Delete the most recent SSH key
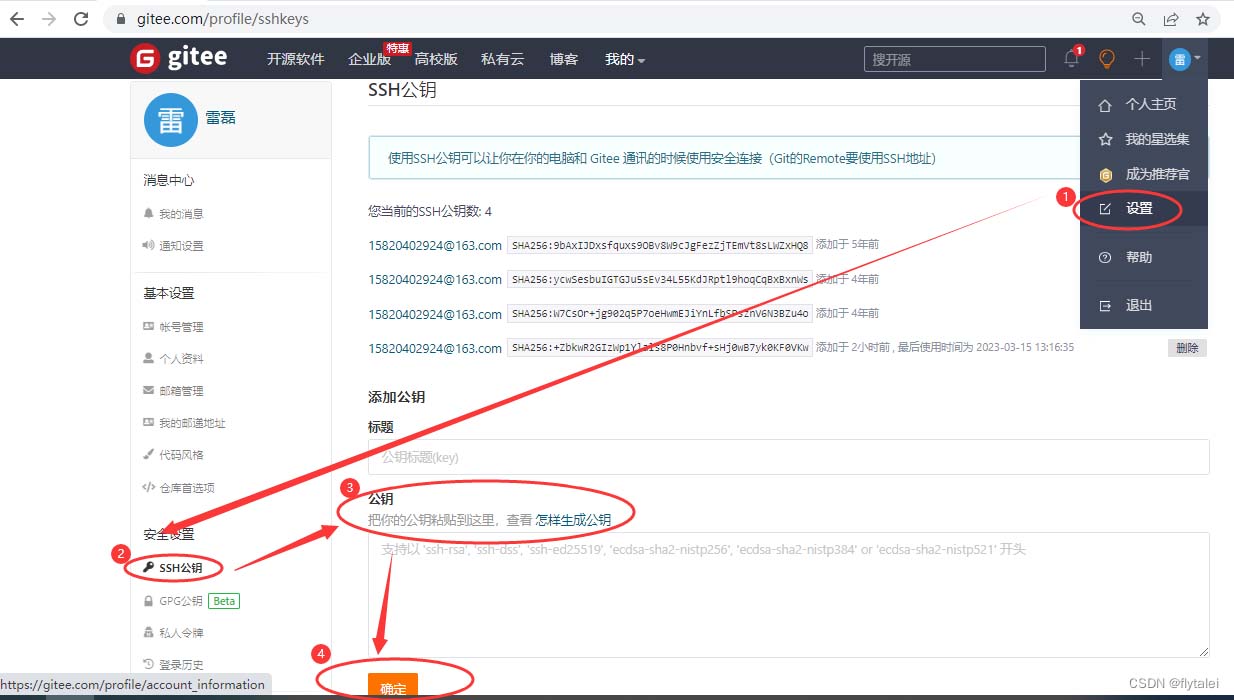The height and width of the screenshot is (700, 1234). click(1187, 348)
